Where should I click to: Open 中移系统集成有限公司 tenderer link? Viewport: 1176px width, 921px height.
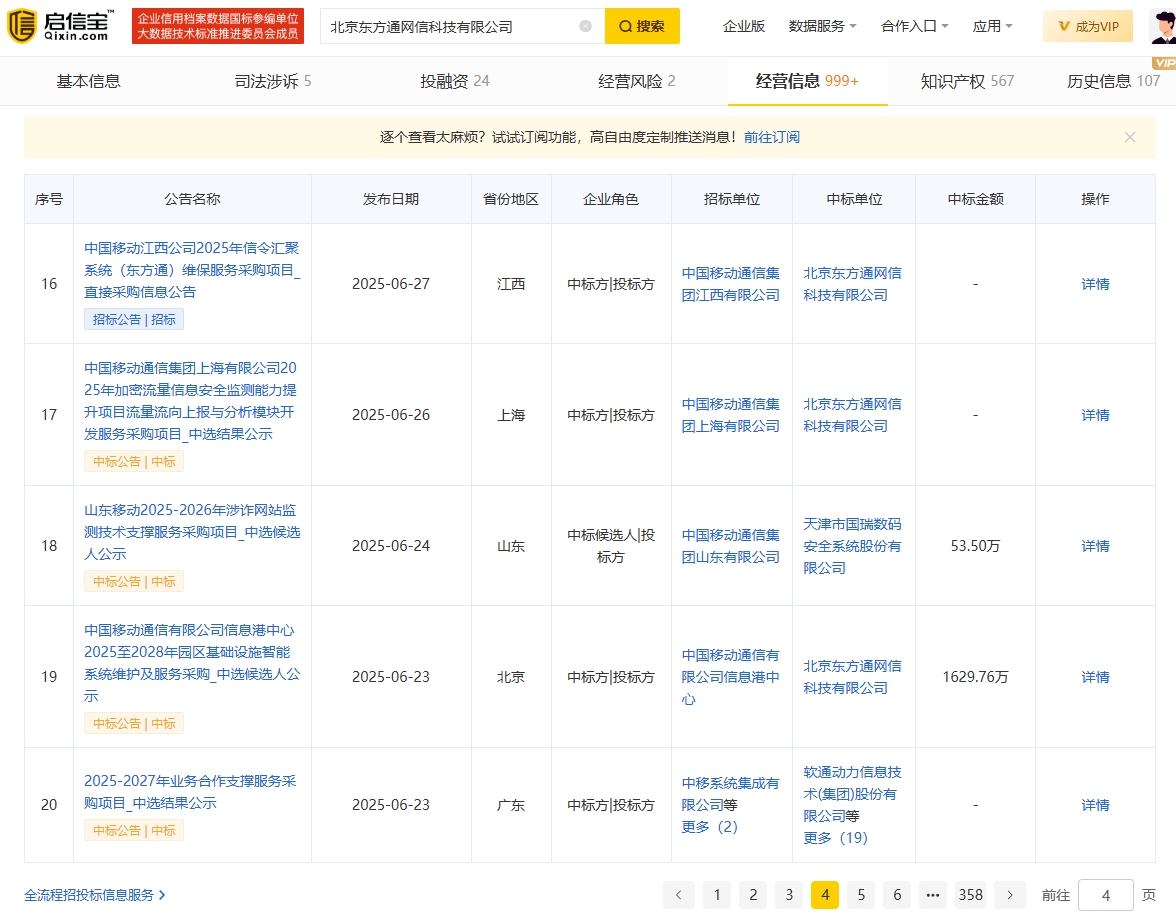(x=730, y=794)
